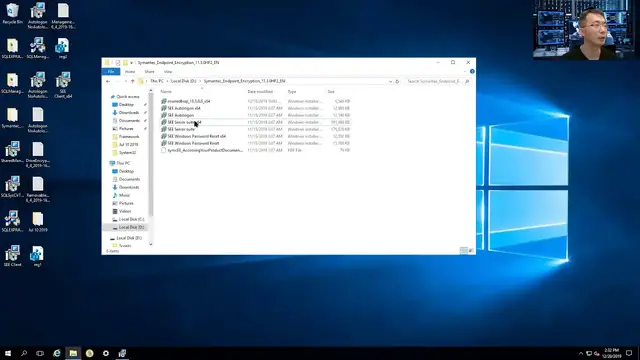Screen dimensions: 640x360
Task: Select the SEE Autologon file
Action: click(x=256, y=115)
